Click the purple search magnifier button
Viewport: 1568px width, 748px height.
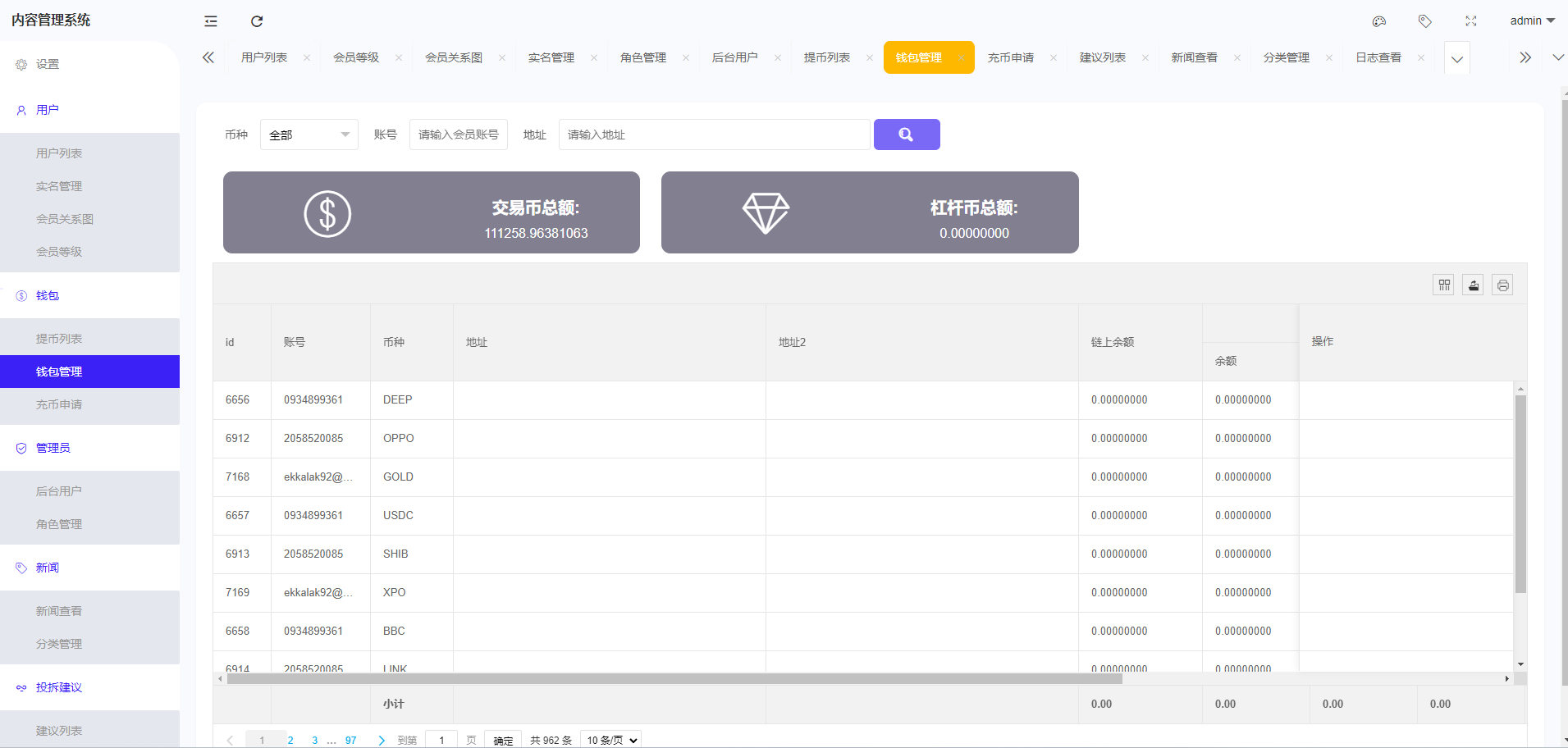(907, 134)
